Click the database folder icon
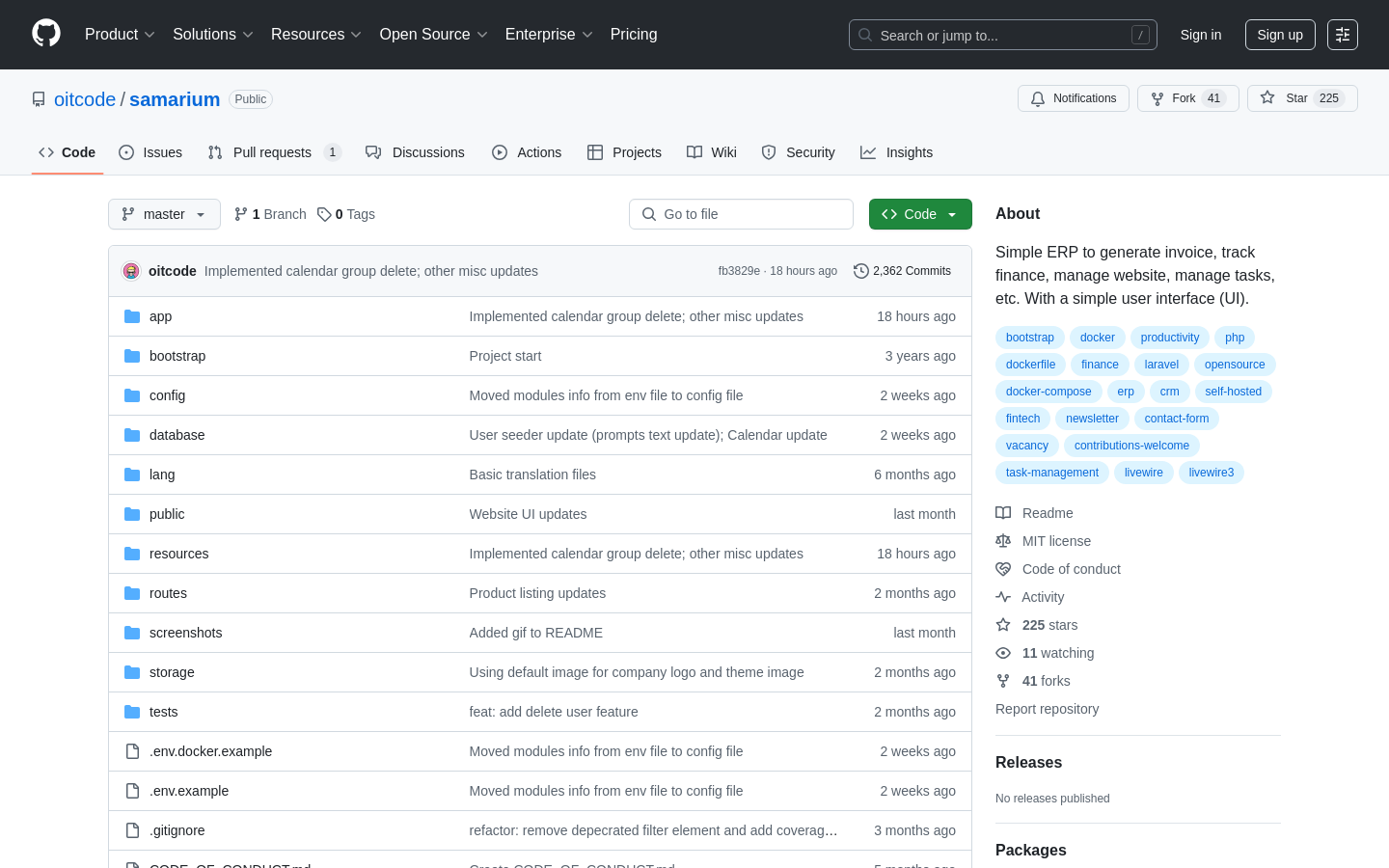The width and height of the screenshot is (1389, 868). pos(132,435)
